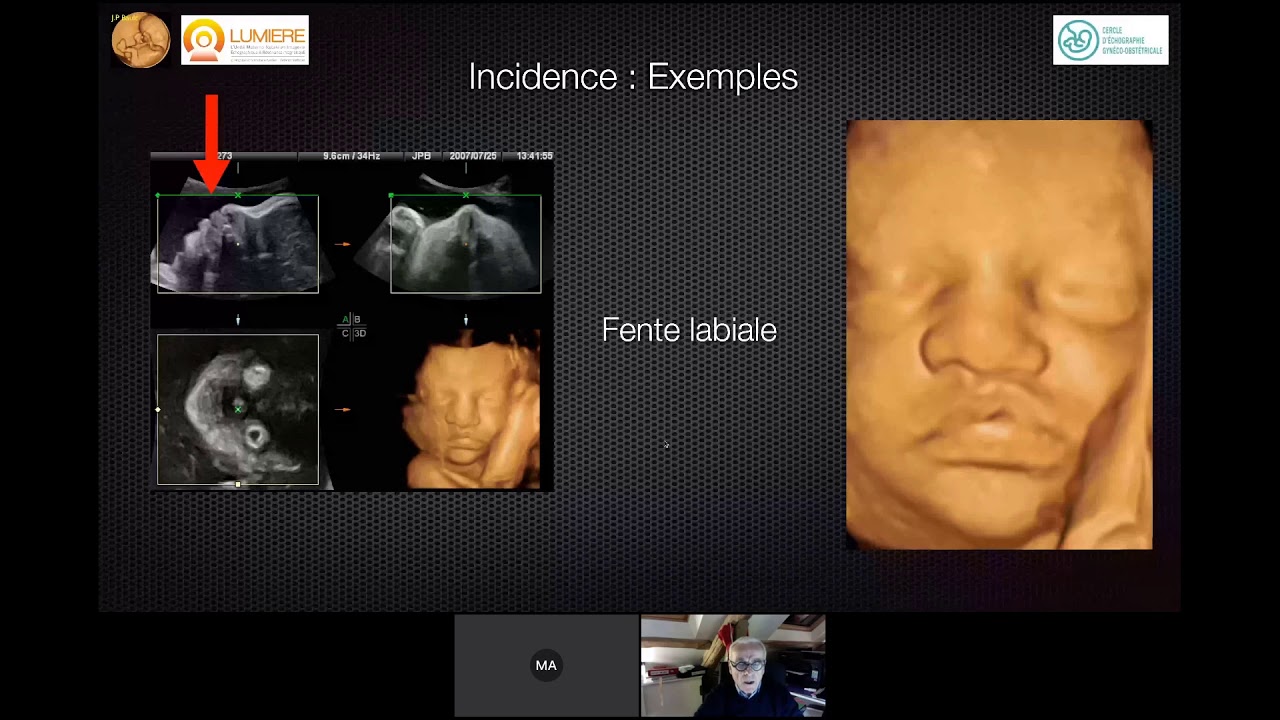Screen dimensions: 1280x720
Task: Select the axial ultrasound pane showing orbits
Action: tap(238, 410)
